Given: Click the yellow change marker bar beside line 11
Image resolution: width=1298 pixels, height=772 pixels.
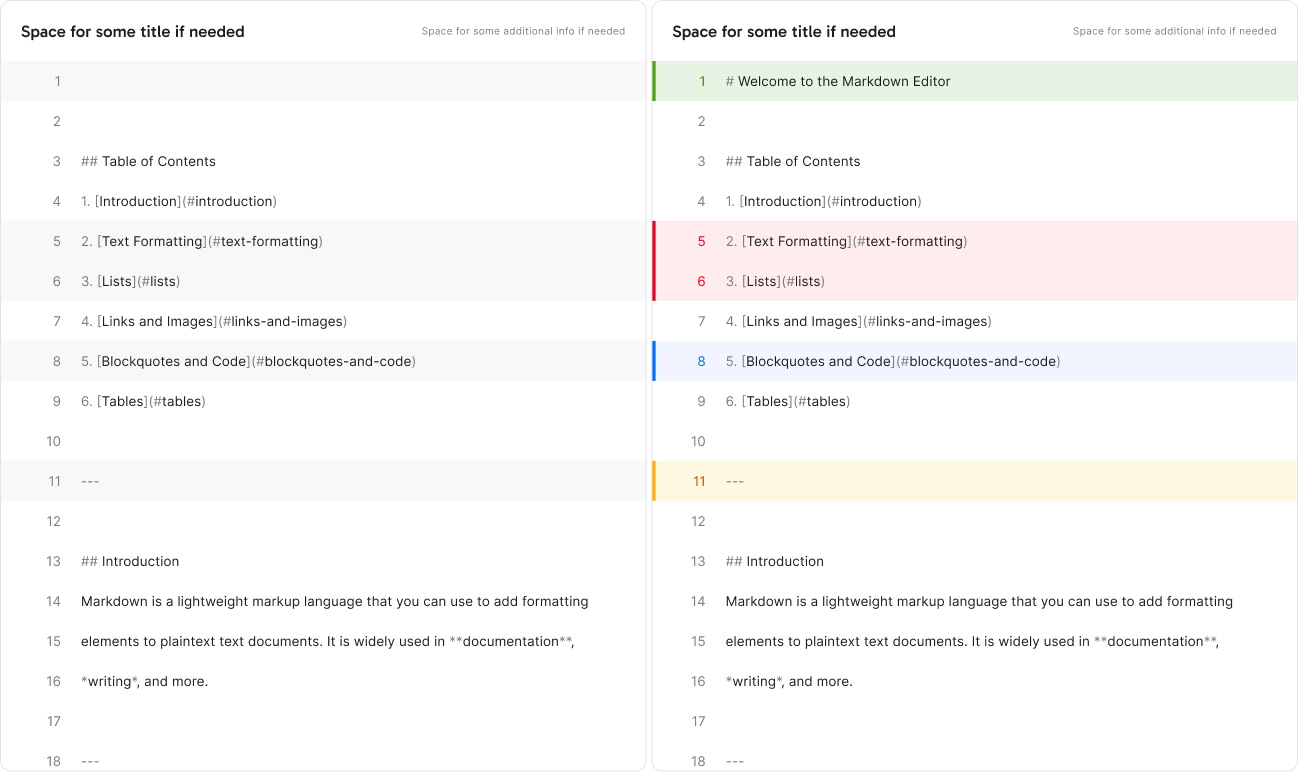Looking at the screenshot, I should (x=654, y=481).
